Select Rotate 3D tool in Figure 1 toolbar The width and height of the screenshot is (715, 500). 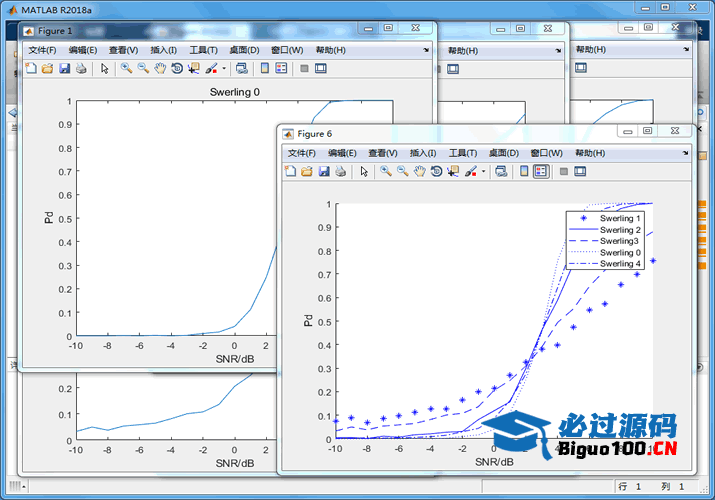[x=177, y=68]
